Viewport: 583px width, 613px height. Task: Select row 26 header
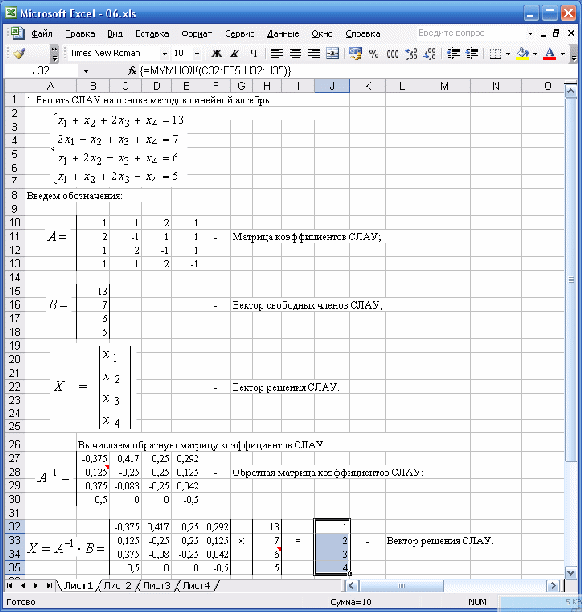click(14, 444)
